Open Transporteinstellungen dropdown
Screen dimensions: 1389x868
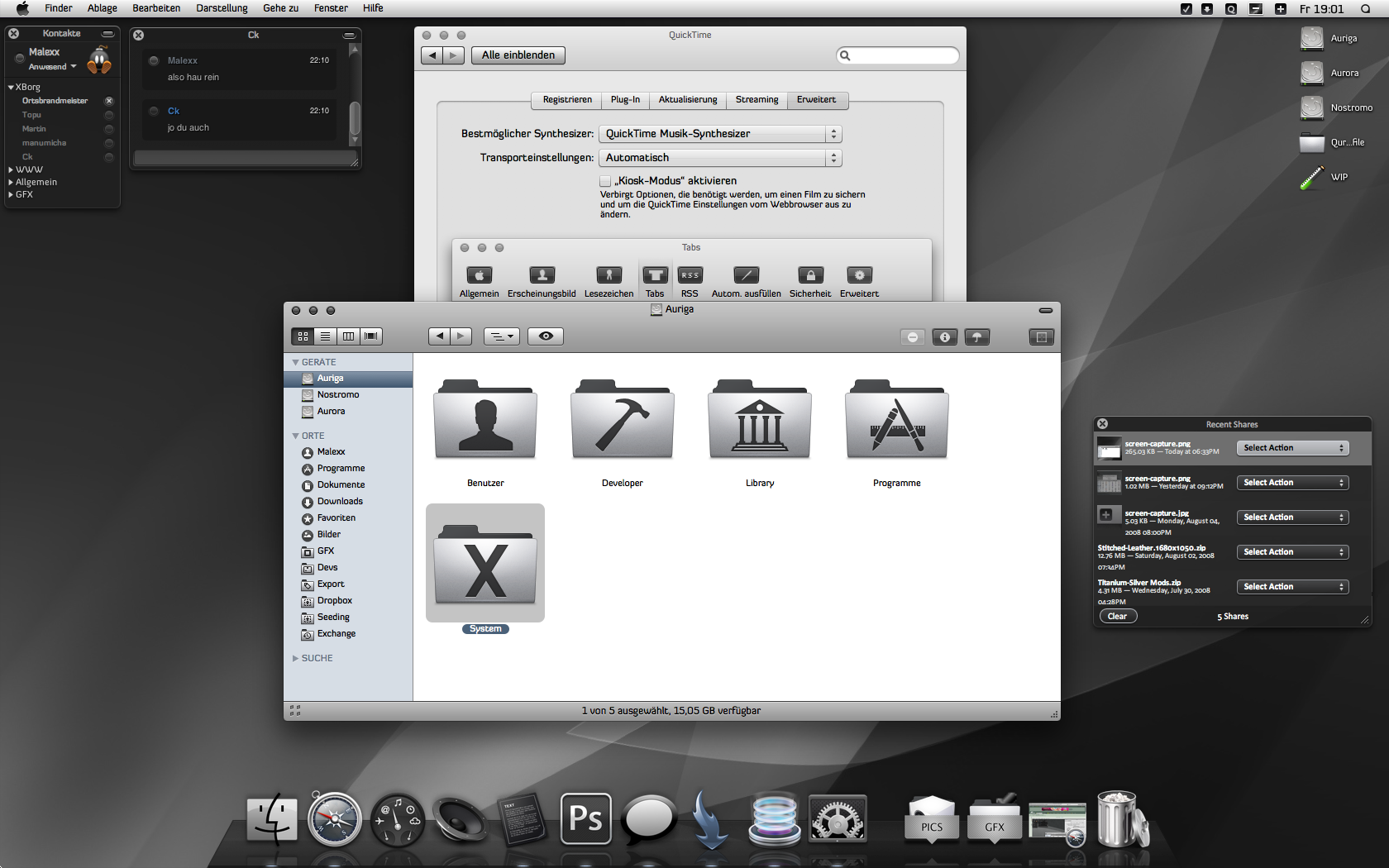[x=720, y=158]
